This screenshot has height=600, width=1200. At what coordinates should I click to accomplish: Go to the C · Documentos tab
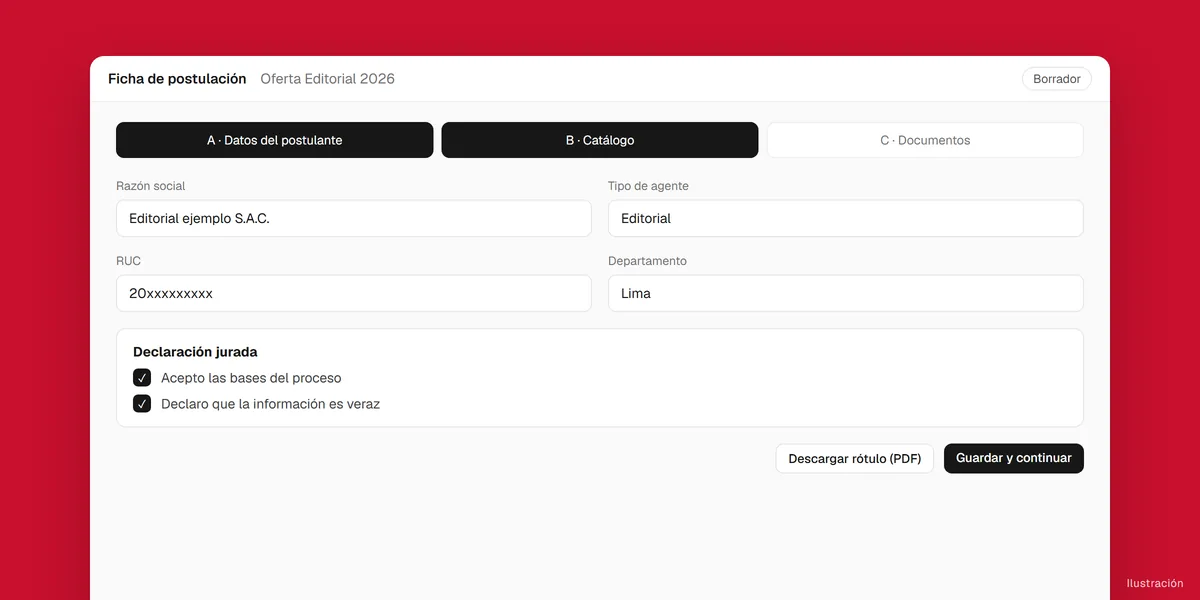[x=925, y=140]
